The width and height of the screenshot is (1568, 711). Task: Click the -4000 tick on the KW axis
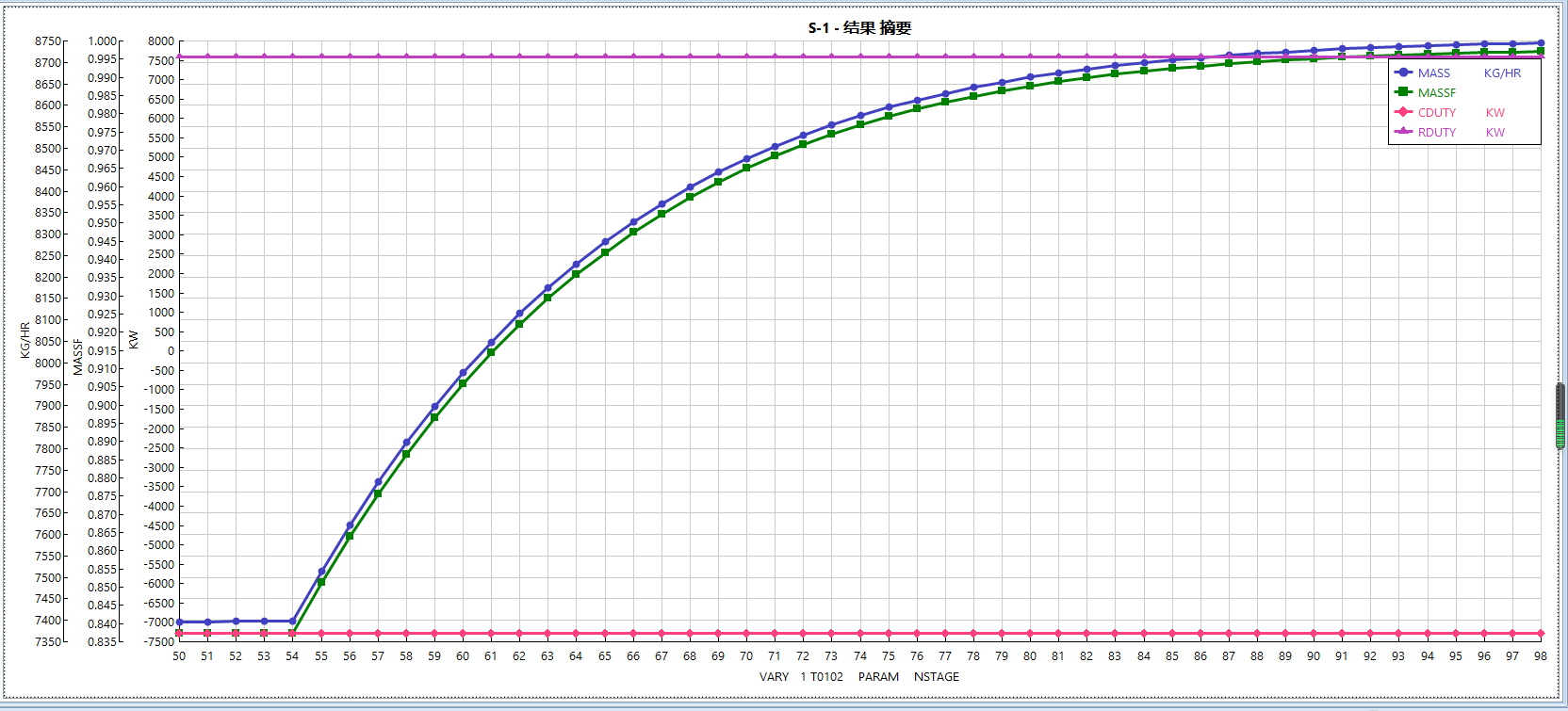[x=159, y=506]
